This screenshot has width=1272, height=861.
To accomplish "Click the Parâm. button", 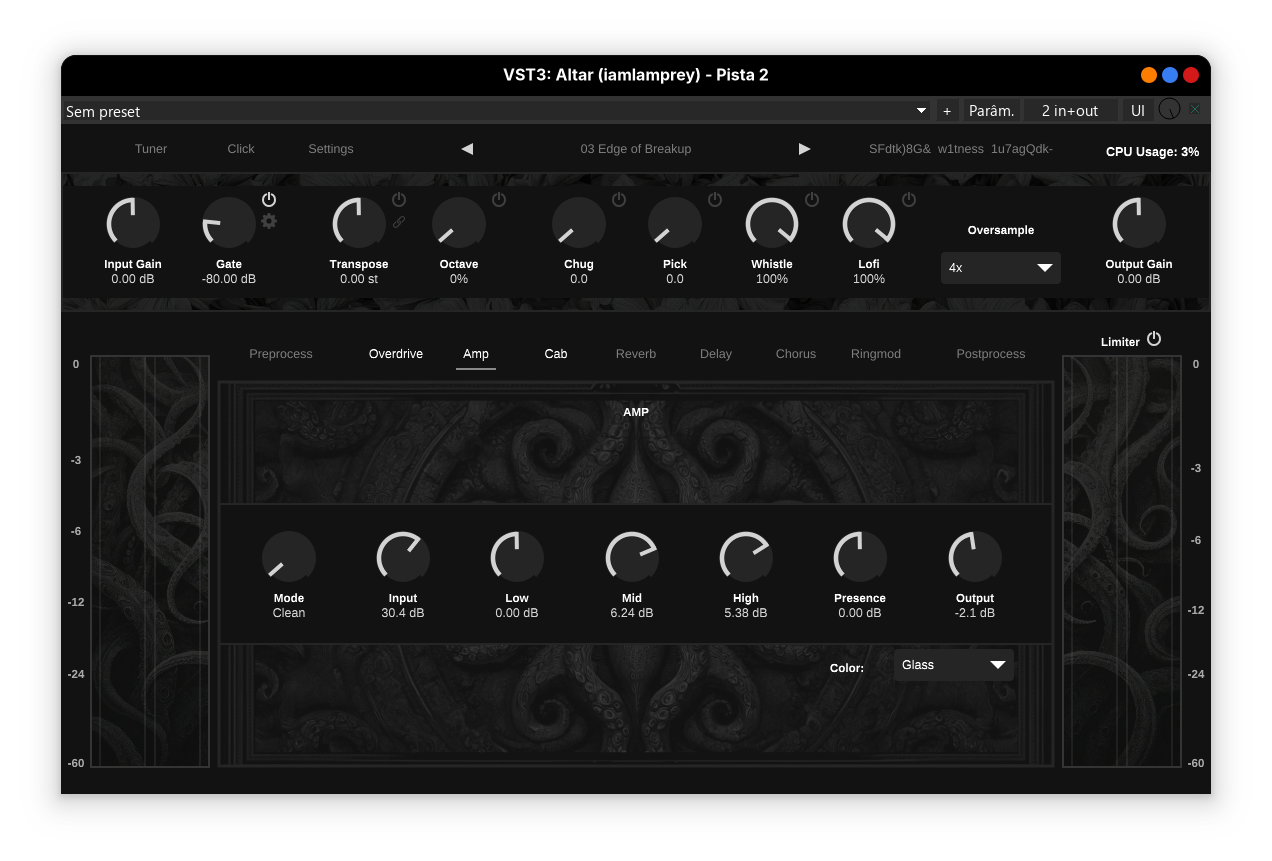I will 991,111.
